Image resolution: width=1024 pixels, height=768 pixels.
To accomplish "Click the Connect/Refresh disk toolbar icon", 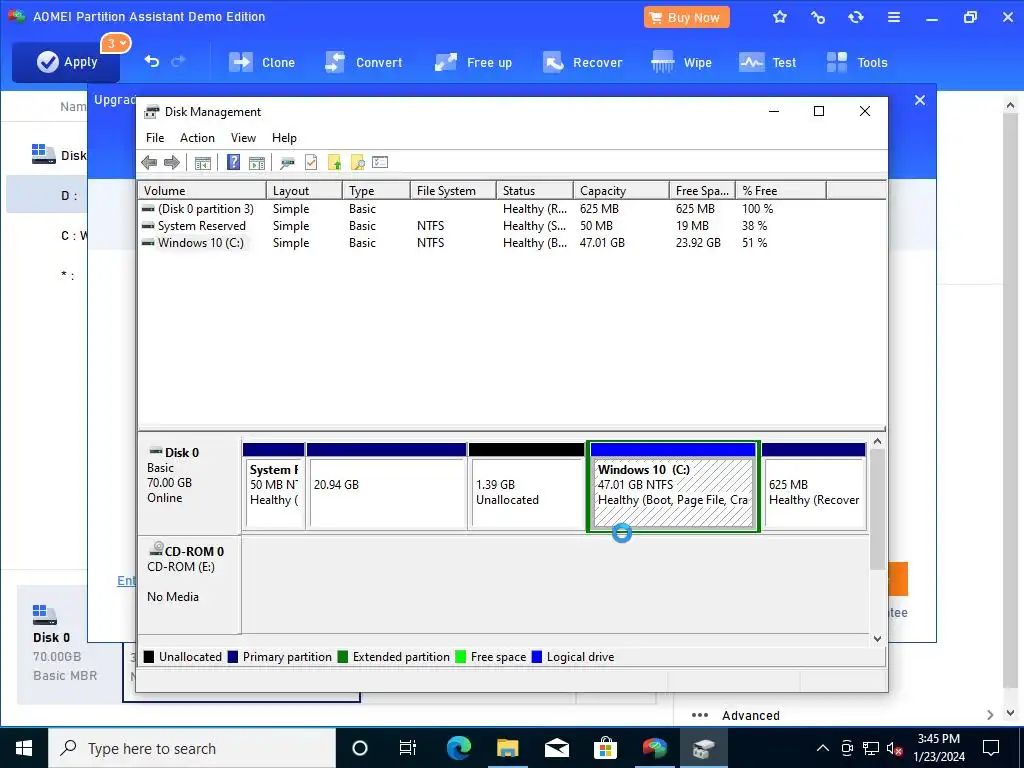I will [x=287, y=163].
